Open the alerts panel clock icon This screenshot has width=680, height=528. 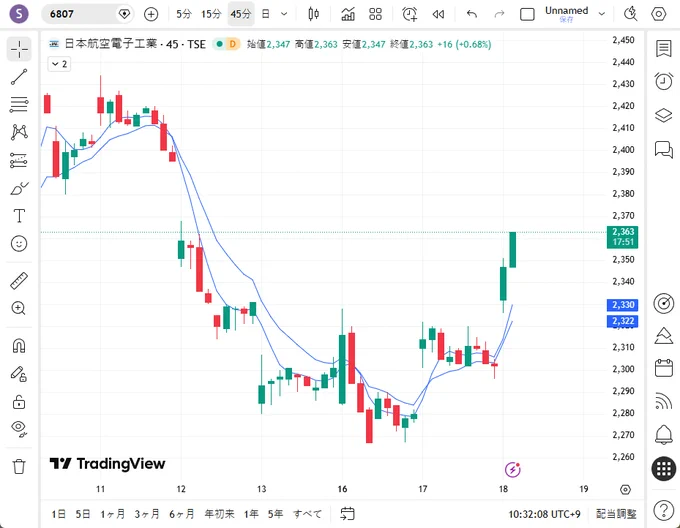(664, 81)
